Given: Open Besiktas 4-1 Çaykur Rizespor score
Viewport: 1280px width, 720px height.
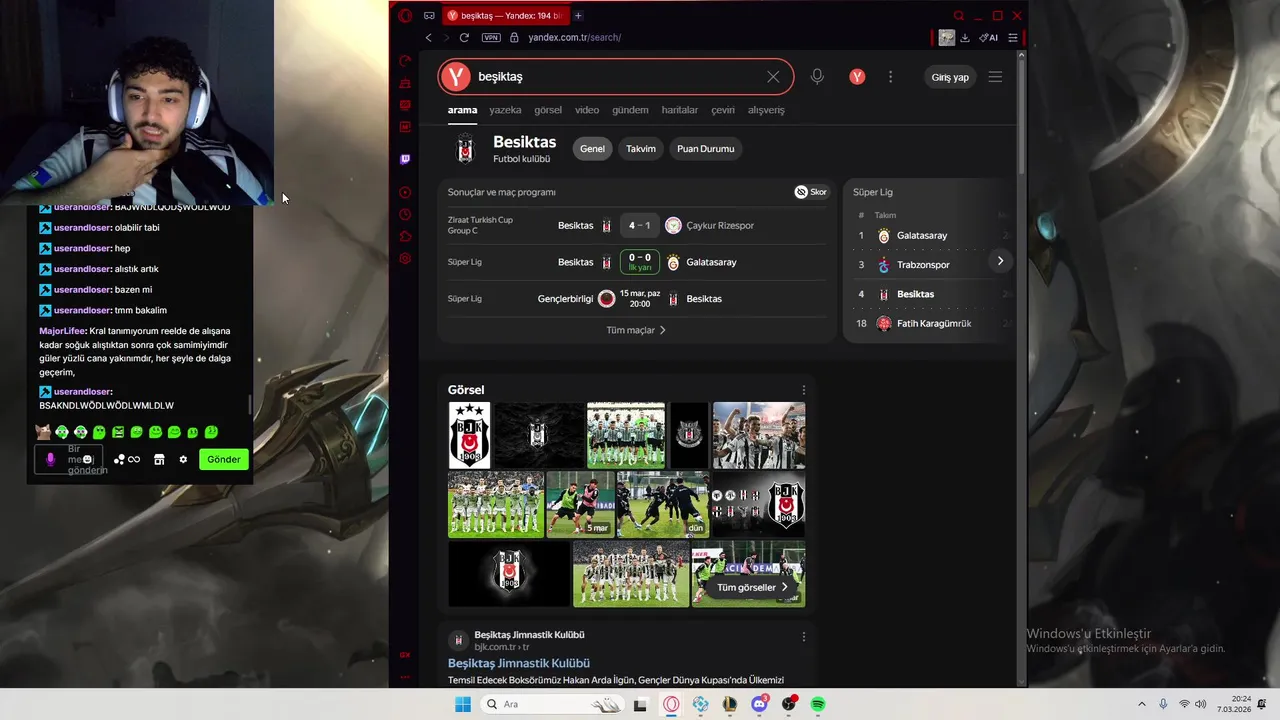Looking at the screenshot, I should (639, 225).
